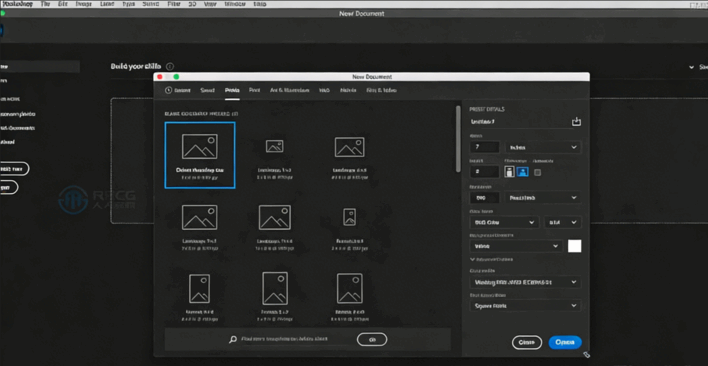Click the background color swatch
The image size is (708, 366).
point(574,246)
